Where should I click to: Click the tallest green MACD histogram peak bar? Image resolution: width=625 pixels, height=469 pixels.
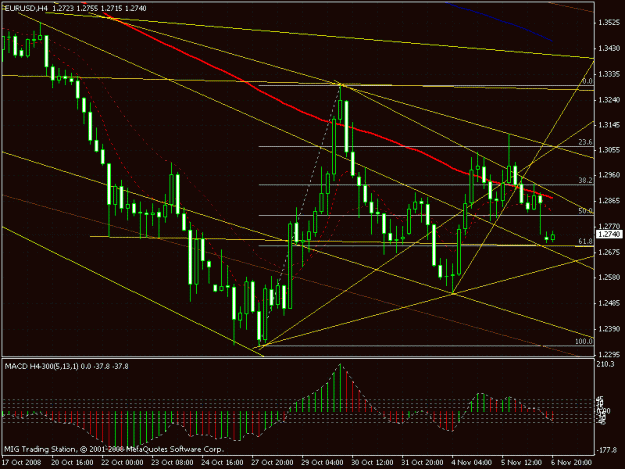[340, 388]
